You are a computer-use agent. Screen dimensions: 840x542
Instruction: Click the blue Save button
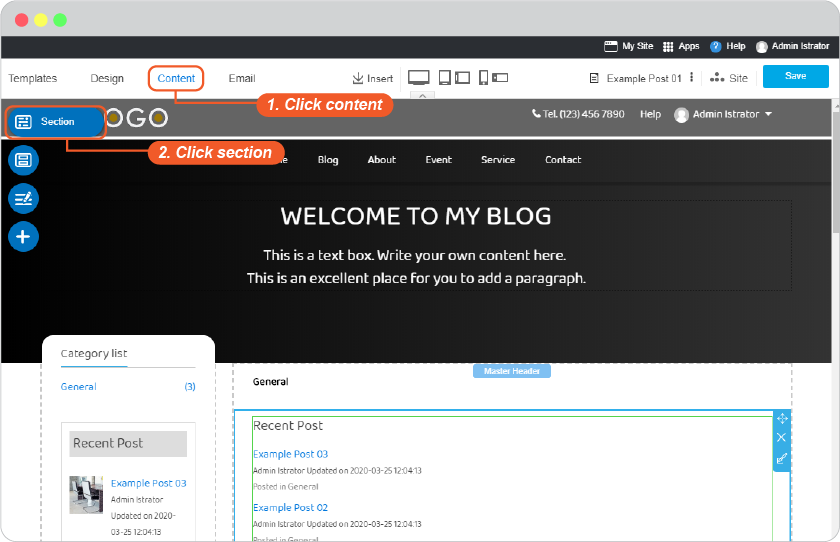coord(796,76)
